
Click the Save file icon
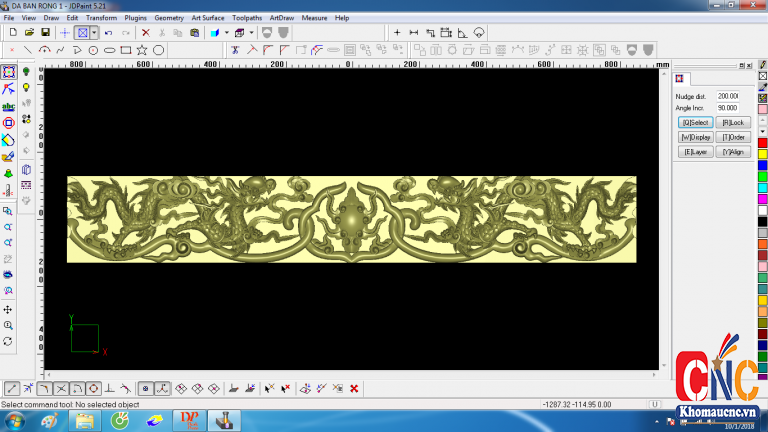[x=45, y=32]
